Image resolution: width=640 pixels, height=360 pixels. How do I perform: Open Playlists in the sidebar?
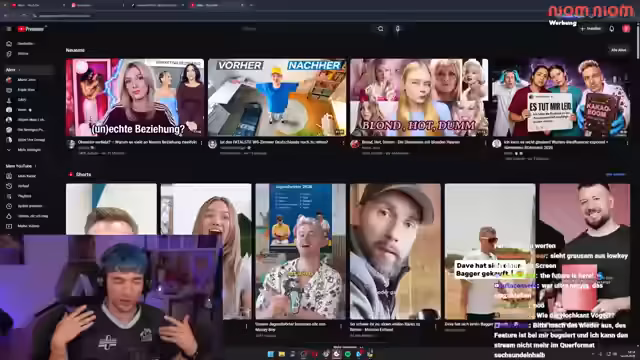click(21, 196)
